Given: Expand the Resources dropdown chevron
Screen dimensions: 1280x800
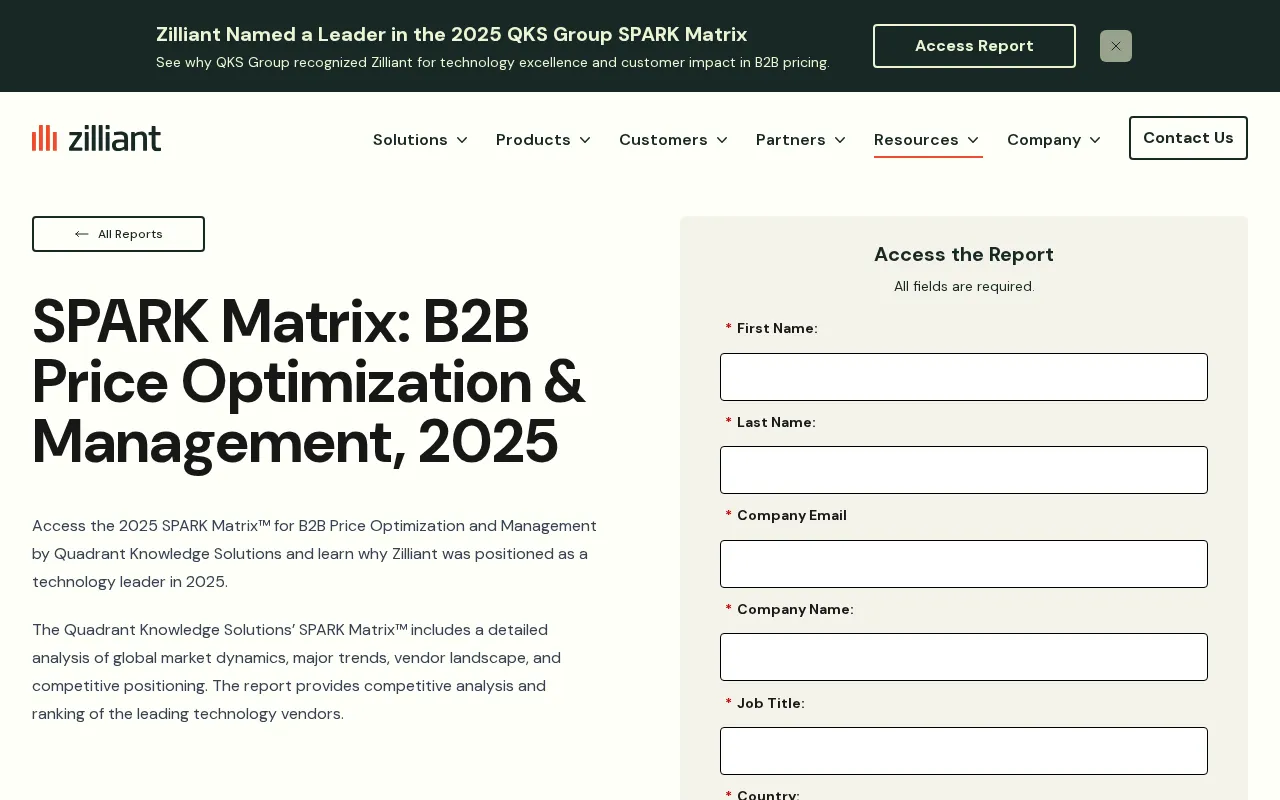Looking at the screenshot, I should click(973, 140).
